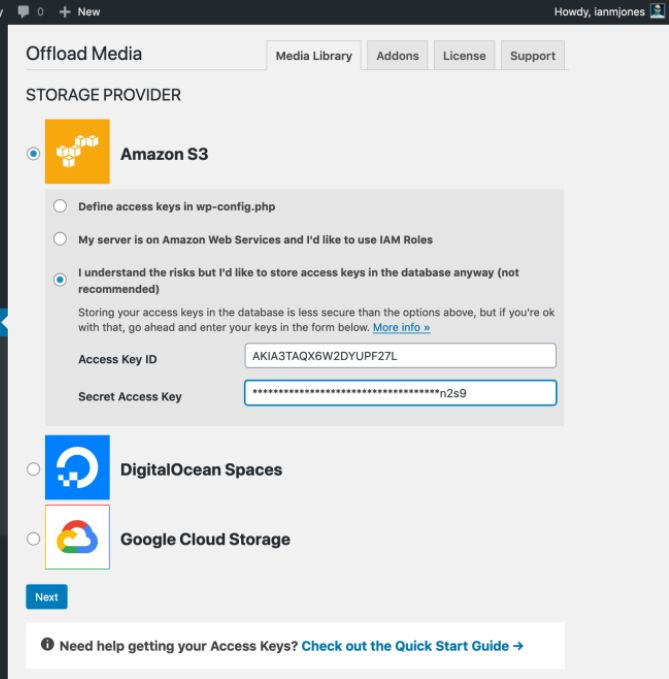The image size is (669, 679).
Task: Collapse sidebar using the blue arrow at left edge
Action: tap(3, 322)
